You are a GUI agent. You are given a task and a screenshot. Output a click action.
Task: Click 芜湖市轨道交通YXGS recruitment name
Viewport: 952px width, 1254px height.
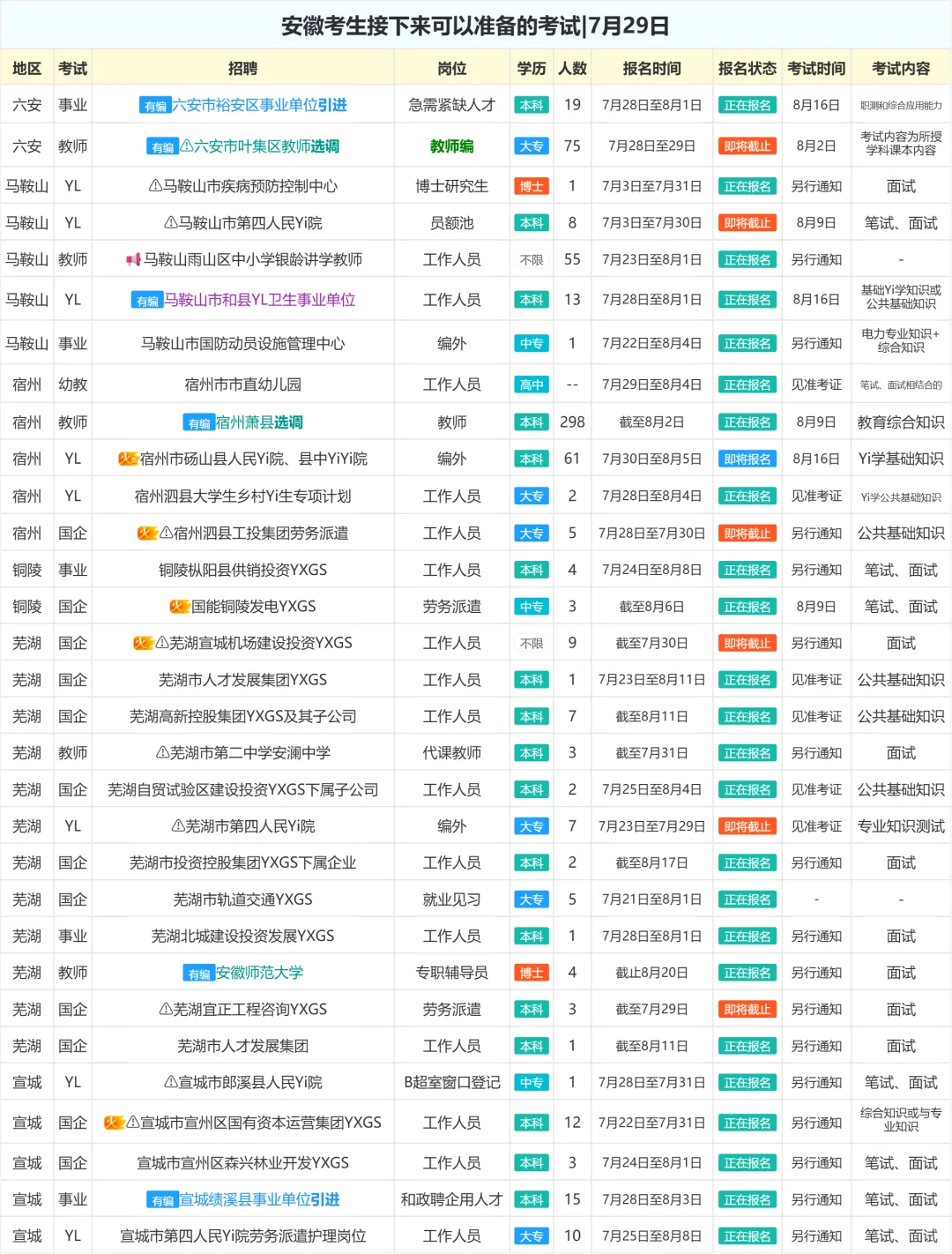point(242,899)
